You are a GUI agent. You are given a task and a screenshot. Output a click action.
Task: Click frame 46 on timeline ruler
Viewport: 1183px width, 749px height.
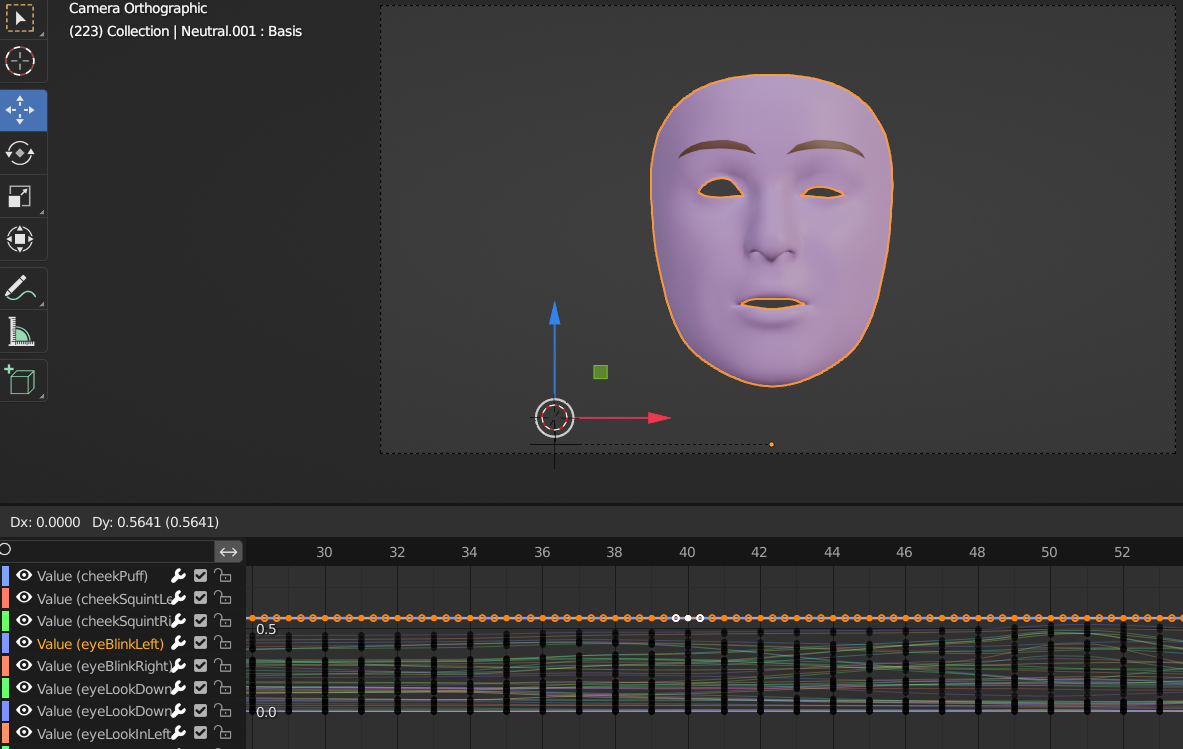[x=904, y=552]
